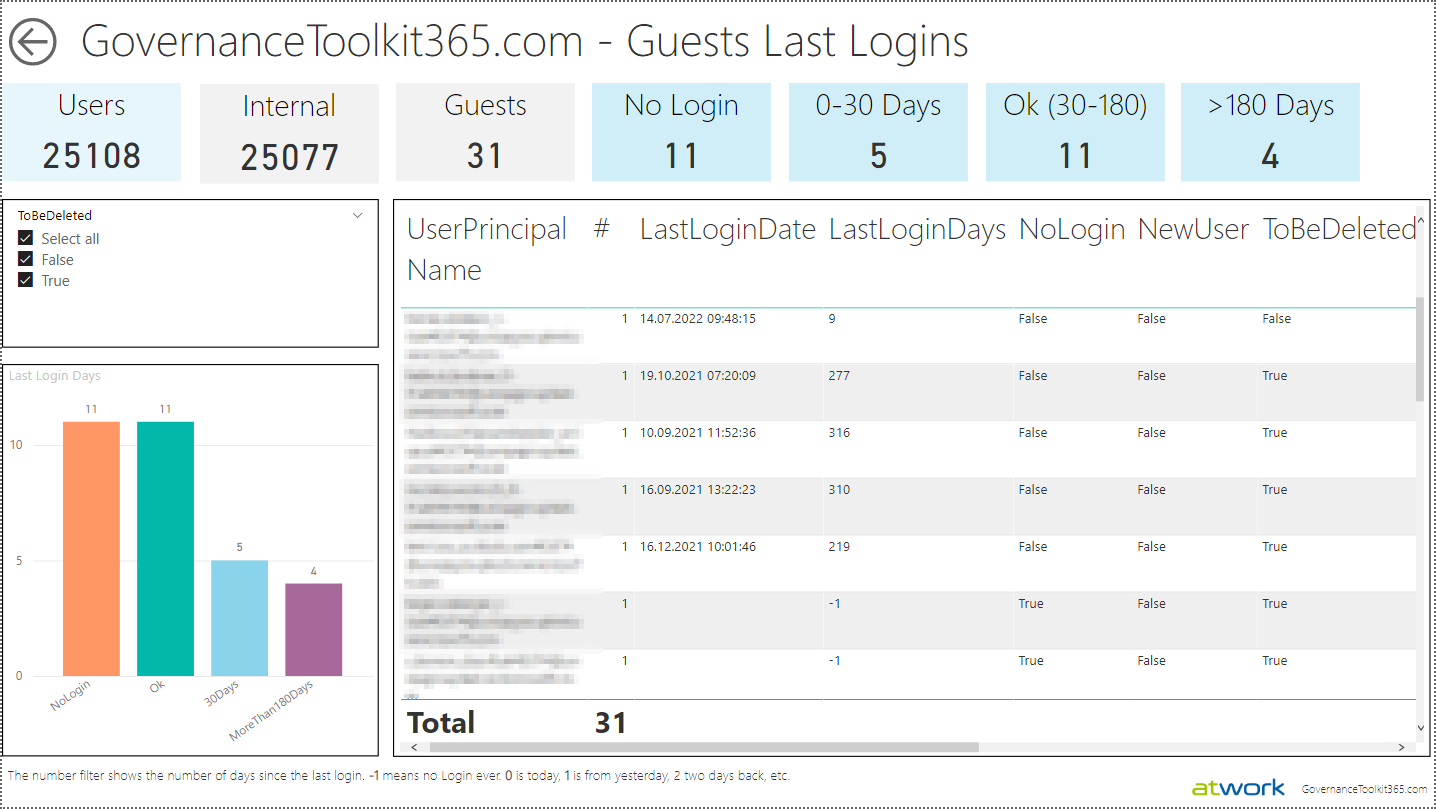Viewport: 1436px width, 809px height.
Task: Sort table by NoLogin column header
Action: (1072, 230)
